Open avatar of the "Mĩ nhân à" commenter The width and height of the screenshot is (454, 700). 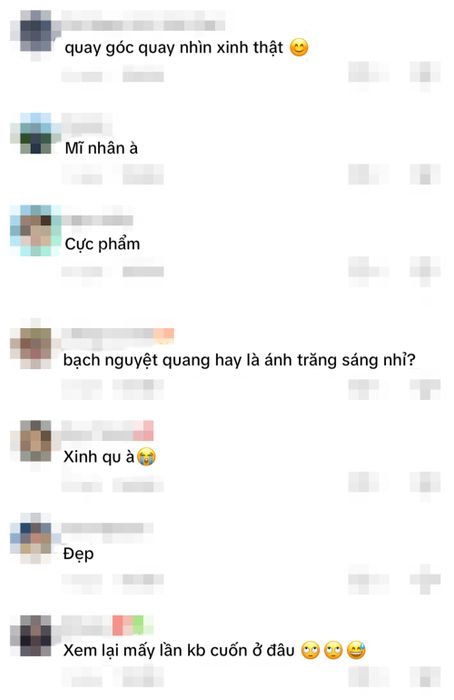(x=36, y=133)
